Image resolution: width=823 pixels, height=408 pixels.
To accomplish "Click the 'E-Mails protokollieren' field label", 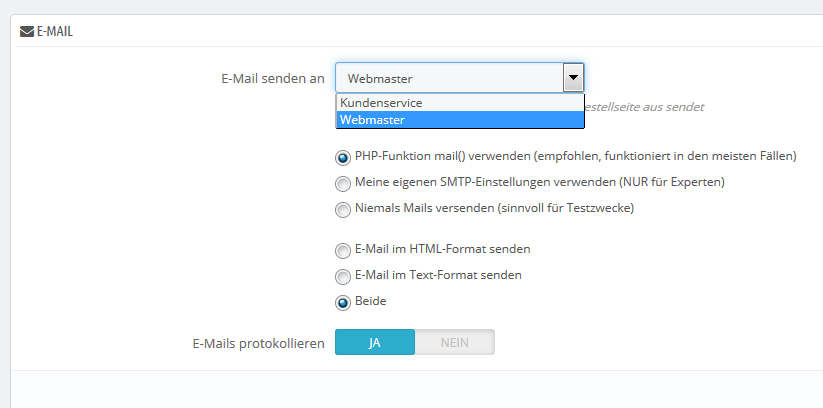I will 258,343.
